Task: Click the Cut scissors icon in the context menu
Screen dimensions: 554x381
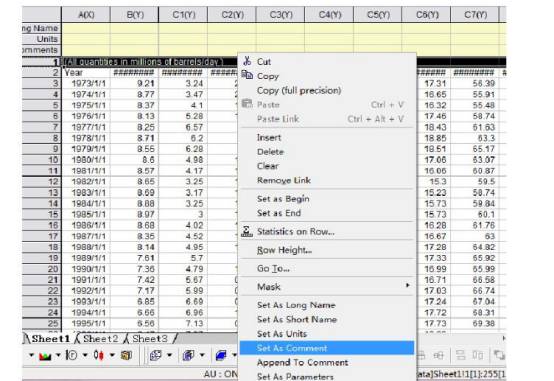Action: pyautogui.click(x=247, y=61)
